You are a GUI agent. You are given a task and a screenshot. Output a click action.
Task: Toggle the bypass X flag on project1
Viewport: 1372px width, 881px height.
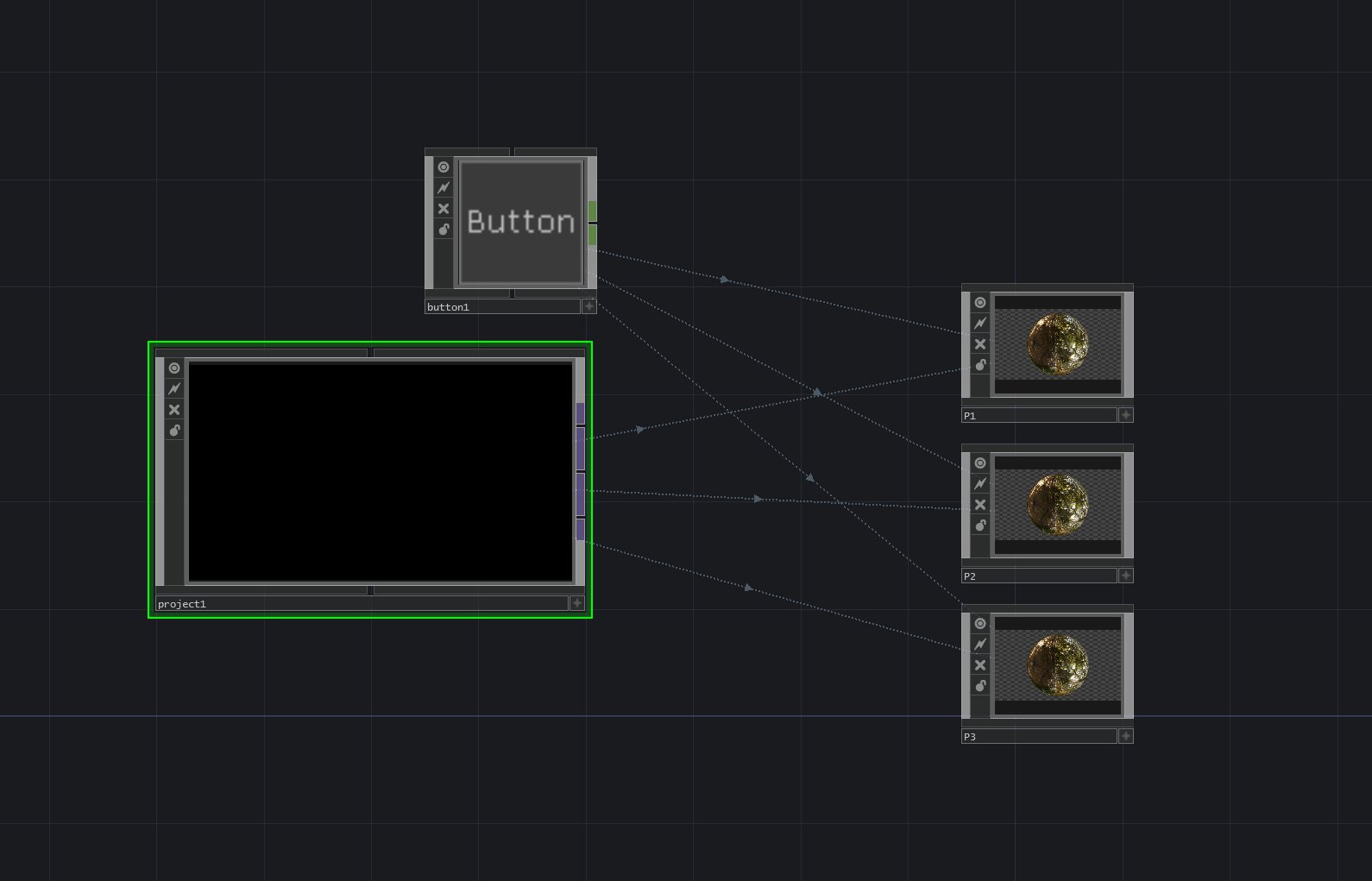click(x=174, y=410)
